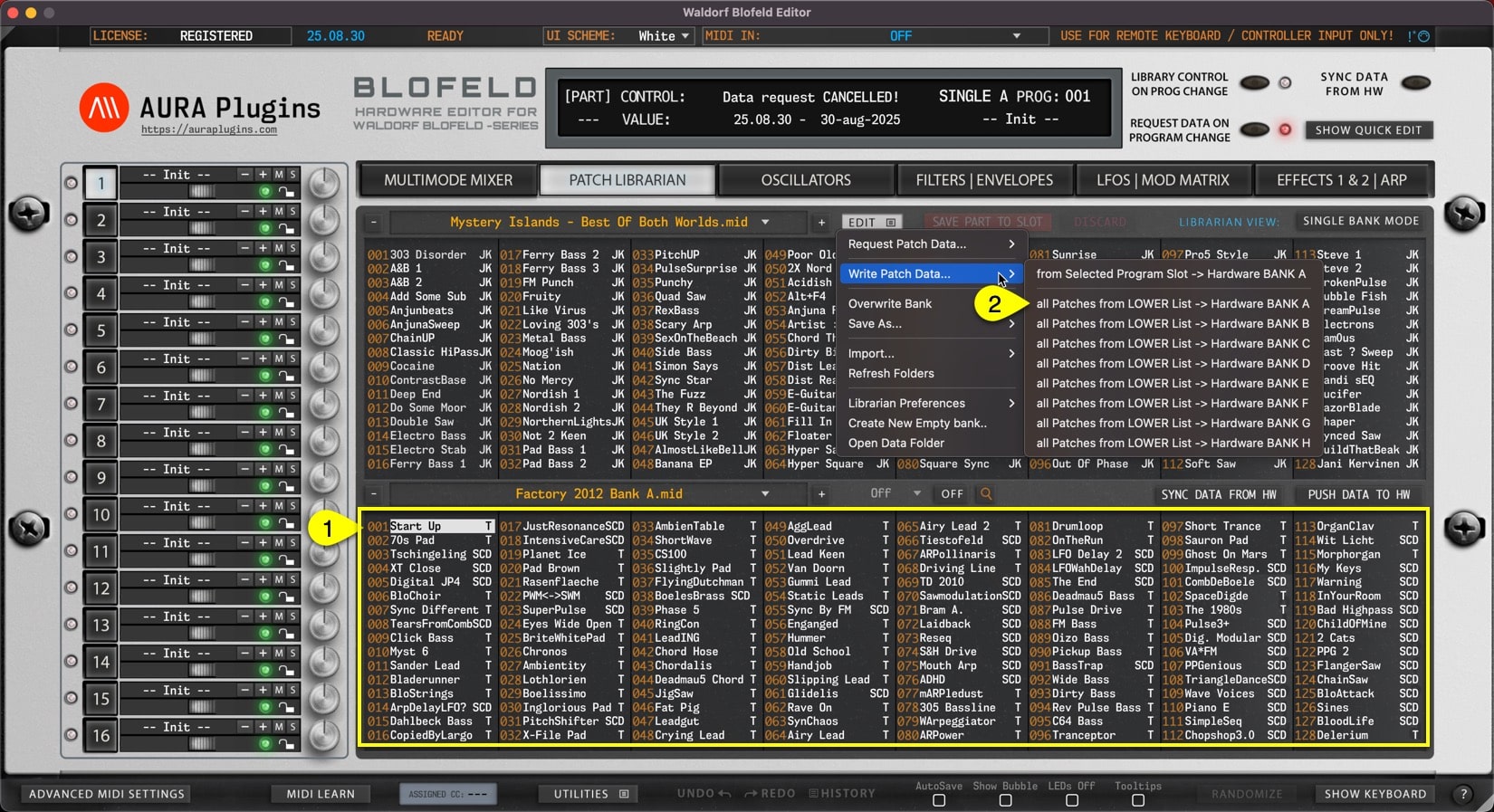1494x812 pixels.
Task: Open the UI Scheme White dropdown
Action: (664, 36)
